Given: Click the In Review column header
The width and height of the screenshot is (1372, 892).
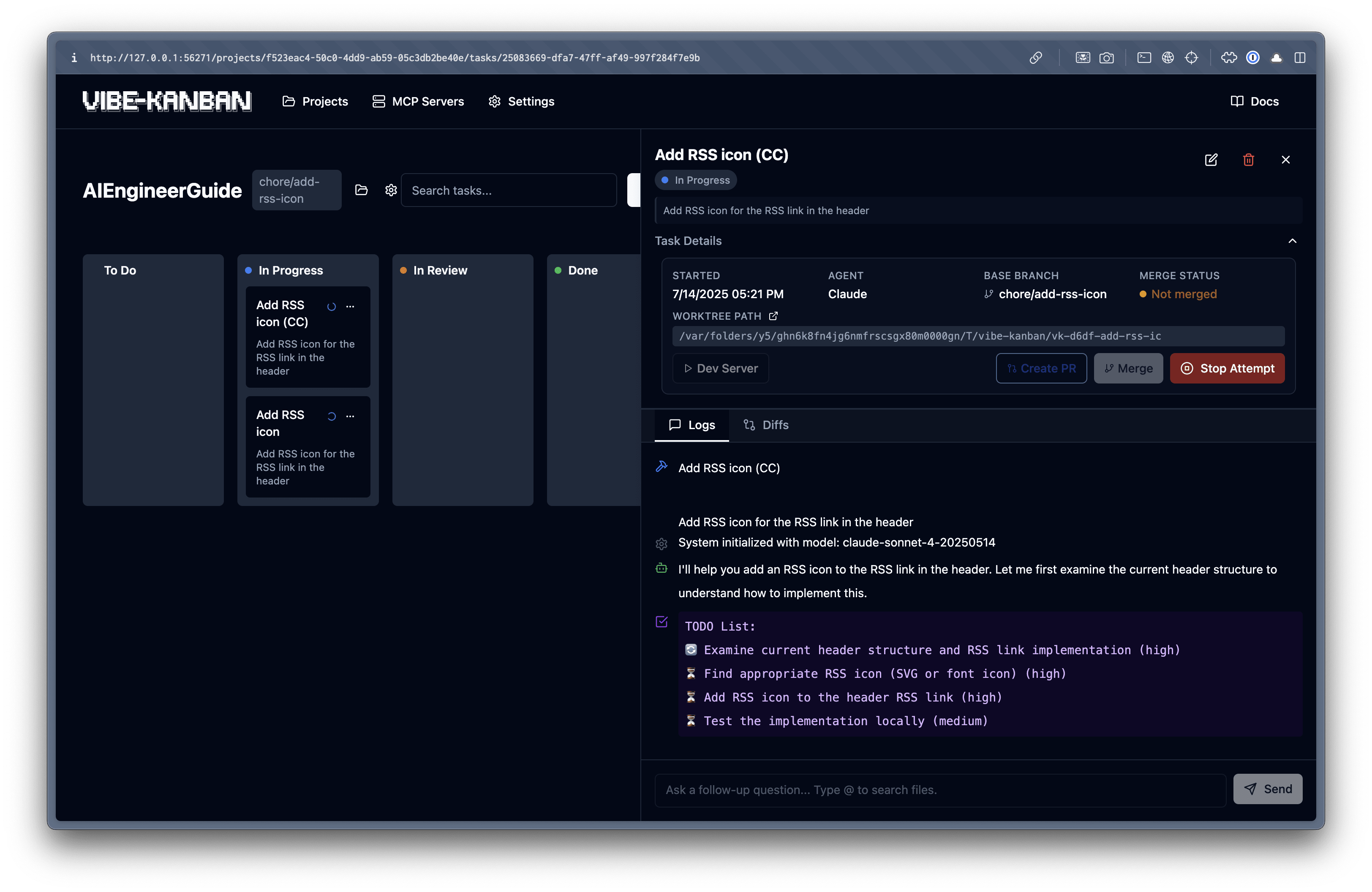Looking at the screenshot, I should click(440, 270).
